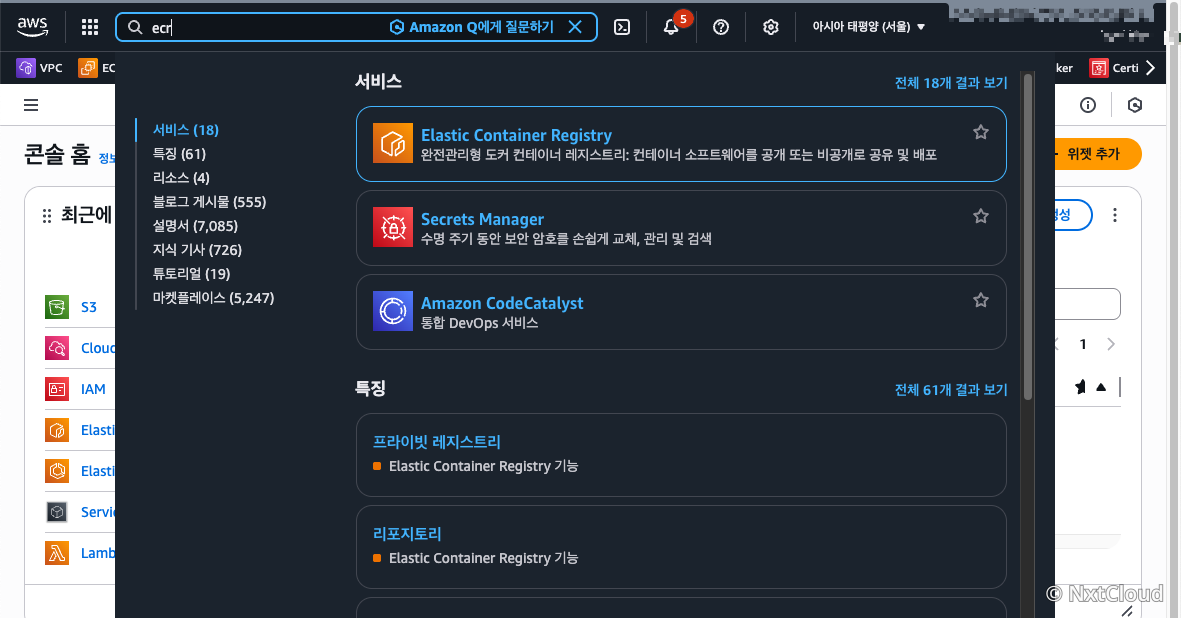Open the widget three-dot options menu

[1115, 215]
